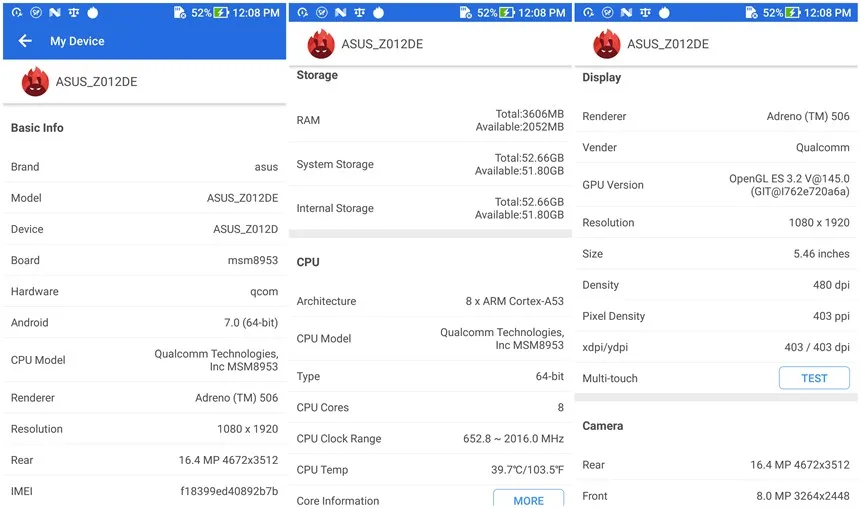The height and width of the screenshot is (508, 860).
Task: Tap the SD card icon in the right status bar
Action: pyautogui.click(x=751, y=12)
